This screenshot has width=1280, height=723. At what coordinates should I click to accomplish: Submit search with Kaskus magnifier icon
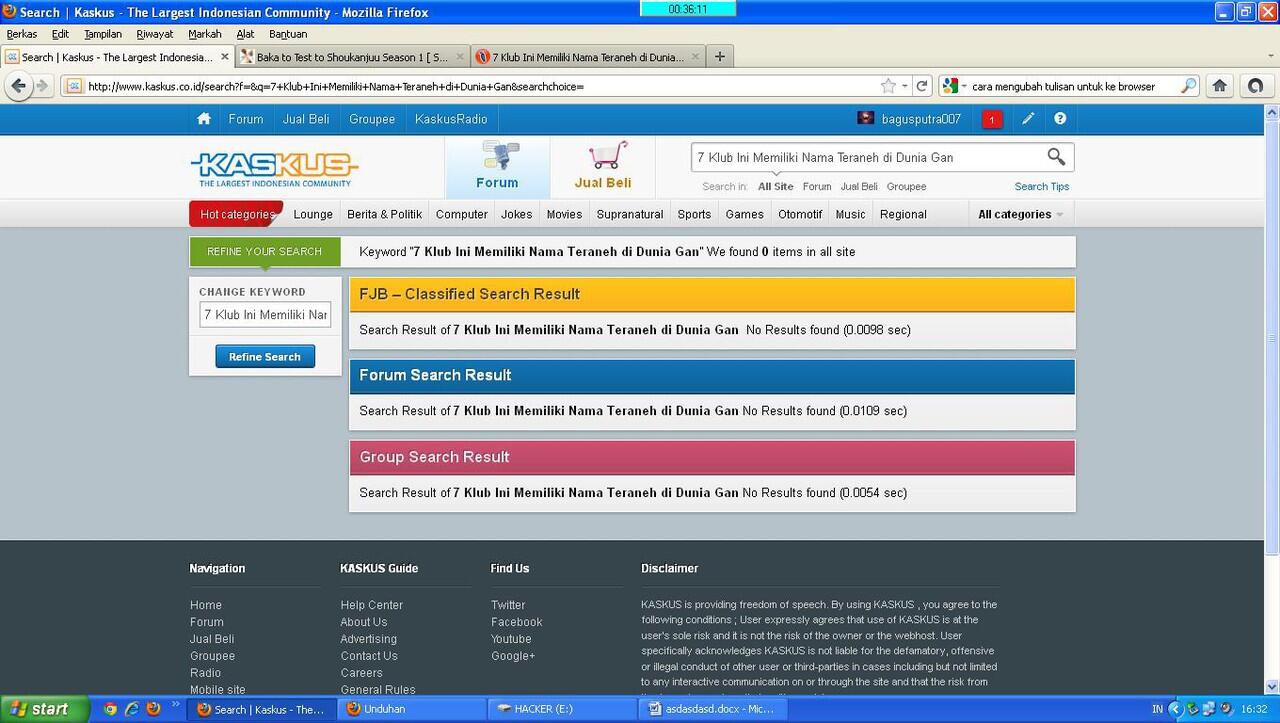coord(1056,157)
